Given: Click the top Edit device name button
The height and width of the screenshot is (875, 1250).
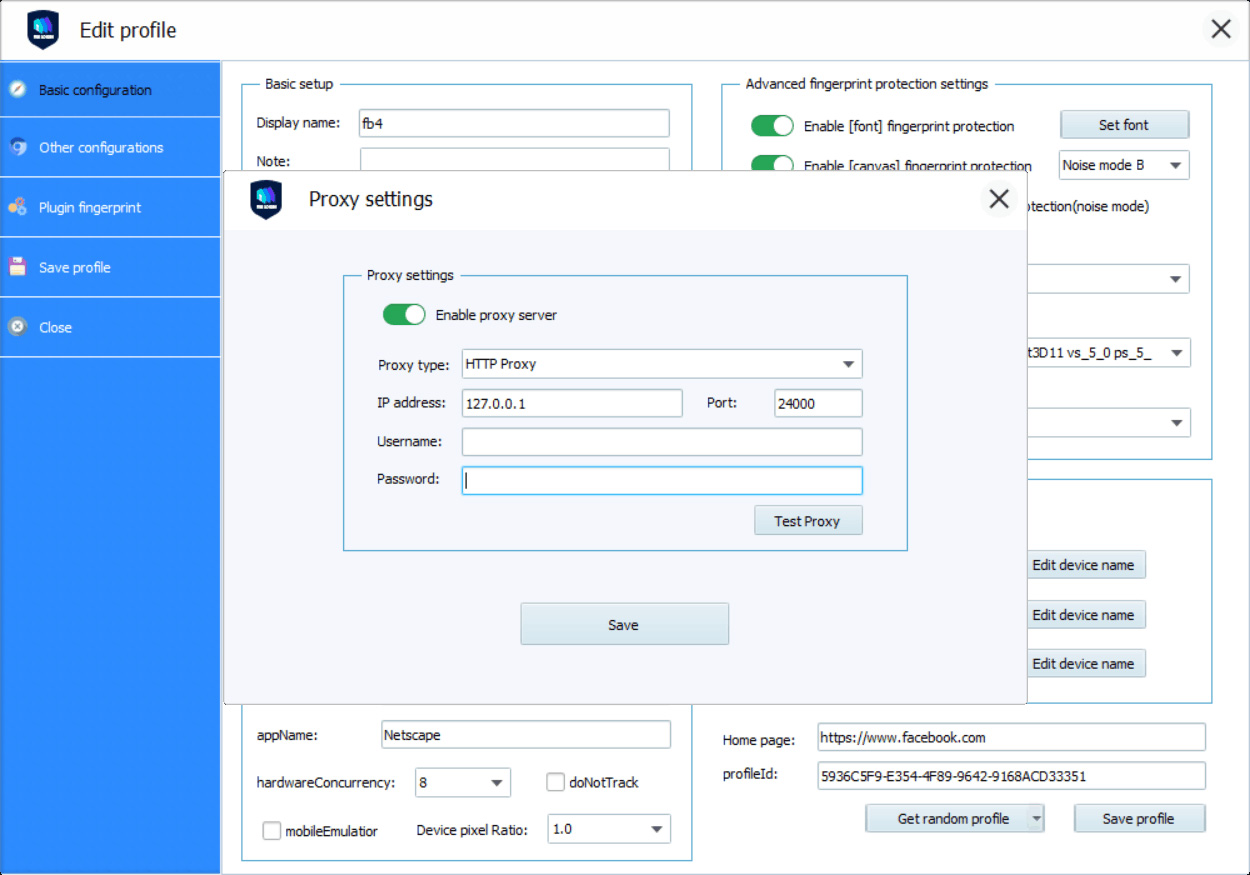Looking at the screenshot, I should point(1085,565).
